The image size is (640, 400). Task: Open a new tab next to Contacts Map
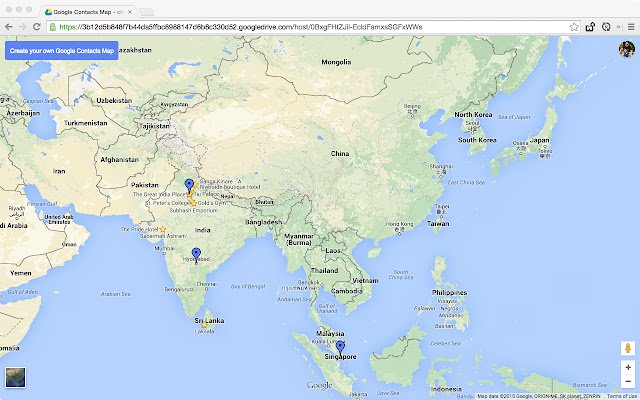point(147,12)
